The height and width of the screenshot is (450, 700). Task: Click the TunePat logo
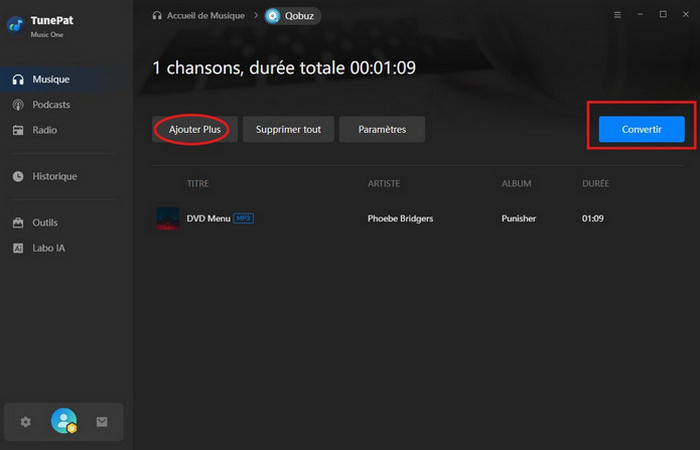coord(15,23)
